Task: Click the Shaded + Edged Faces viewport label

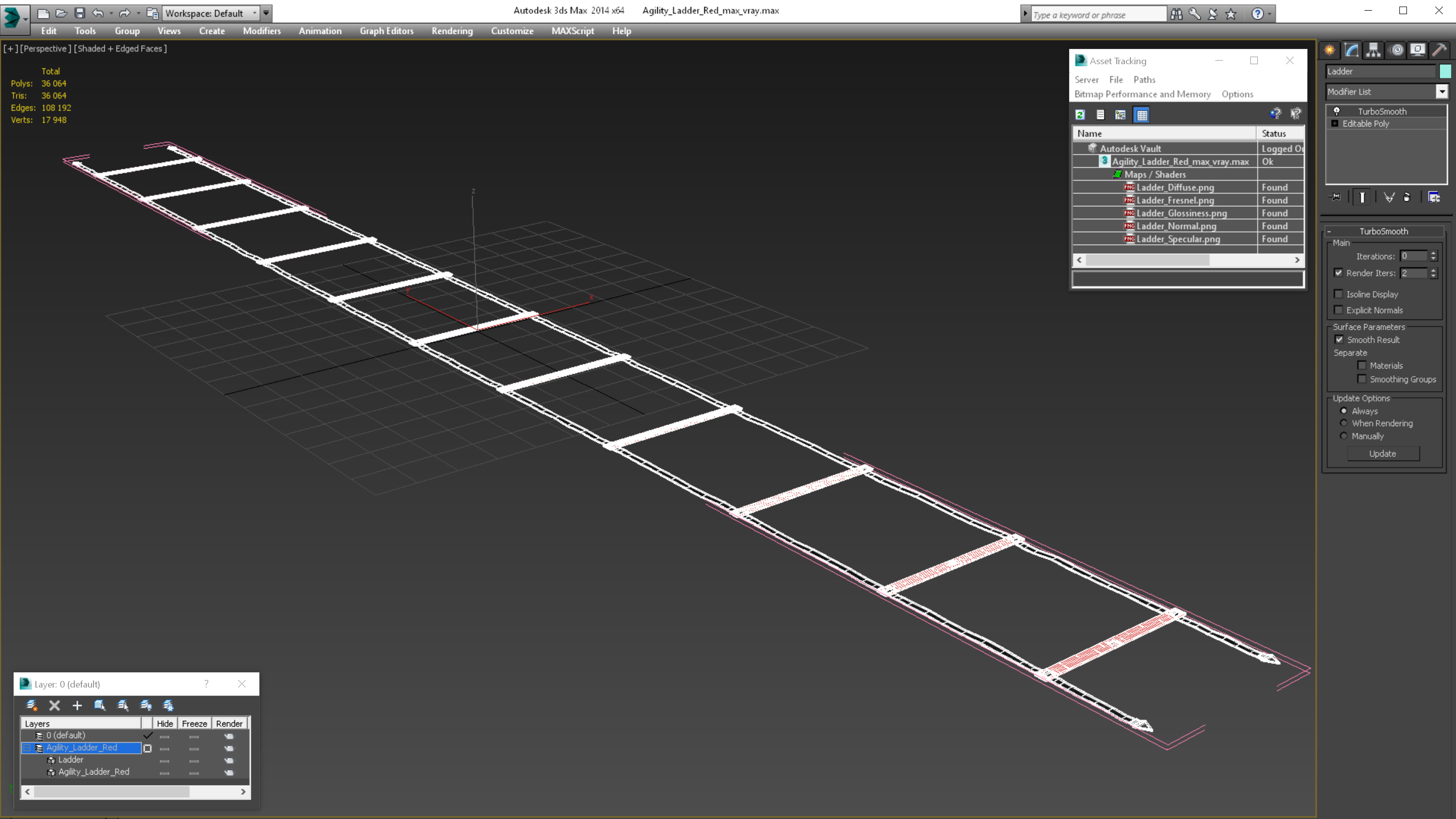Action: (121, 49)
